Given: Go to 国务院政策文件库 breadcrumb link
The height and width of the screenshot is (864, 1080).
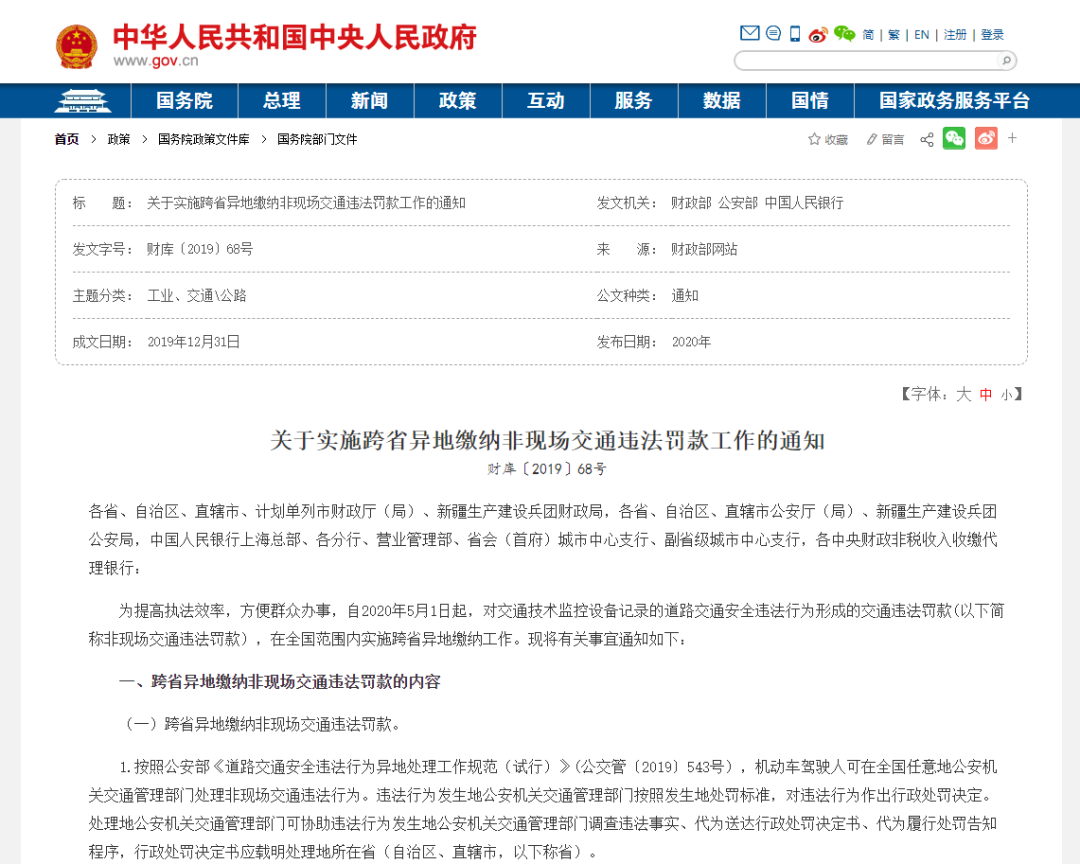Looking at the screenshot, I should coord(203,139).
